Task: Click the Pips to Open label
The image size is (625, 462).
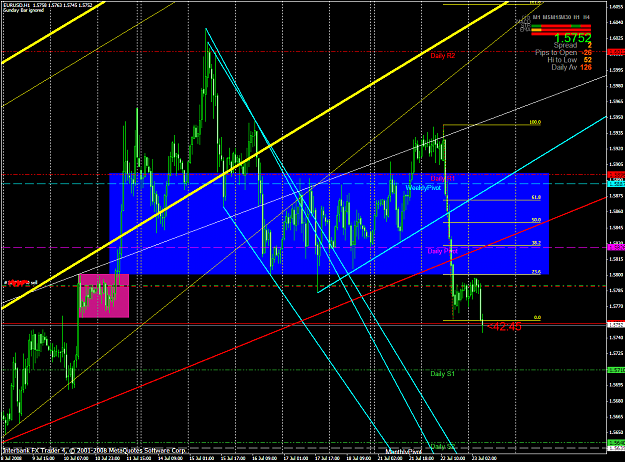Action: [x=556, y=53]
